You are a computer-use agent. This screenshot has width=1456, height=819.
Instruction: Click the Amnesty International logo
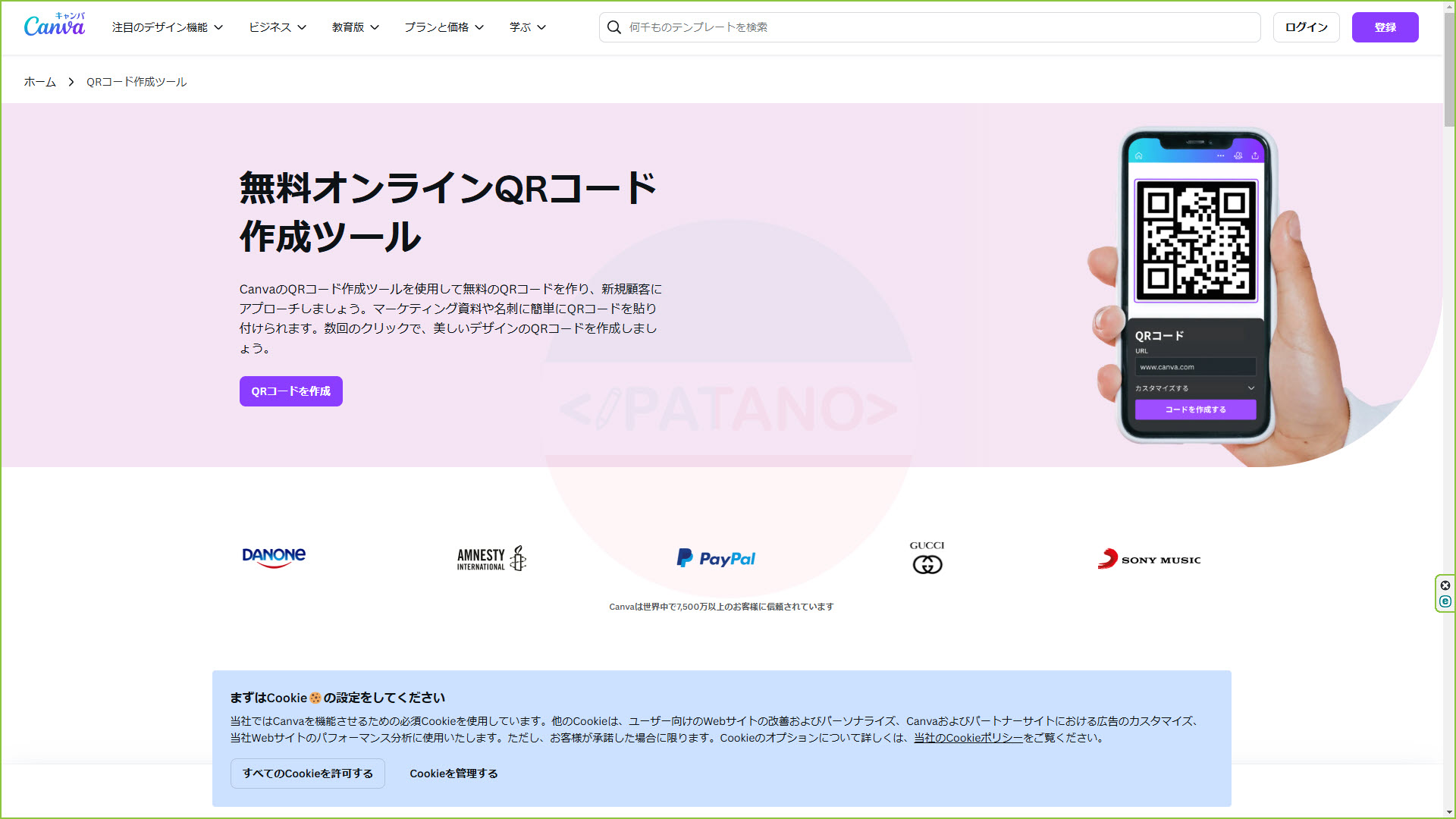(491, 559)
